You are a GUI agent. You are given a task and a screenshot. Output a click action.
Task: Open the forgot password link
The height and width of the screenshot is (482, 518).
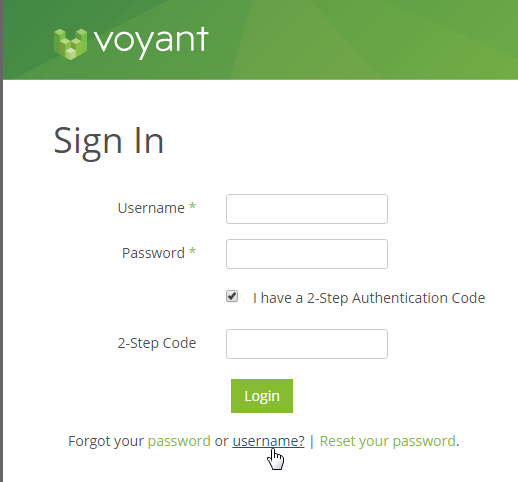pyautogui.click(x=179, y=441)
